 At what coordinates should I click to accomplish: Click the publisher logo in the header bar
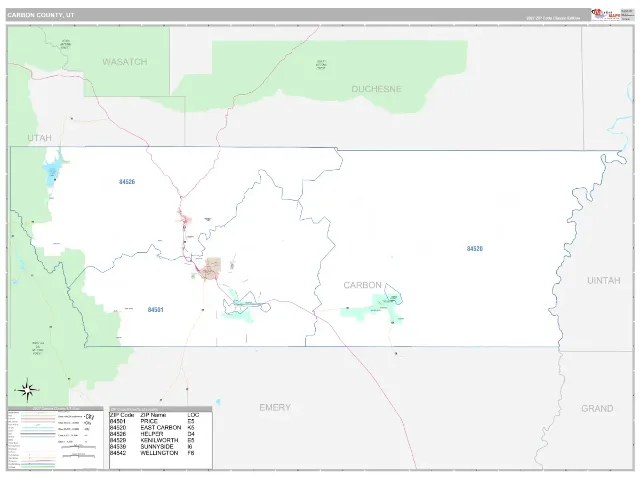tap(606, 14)
